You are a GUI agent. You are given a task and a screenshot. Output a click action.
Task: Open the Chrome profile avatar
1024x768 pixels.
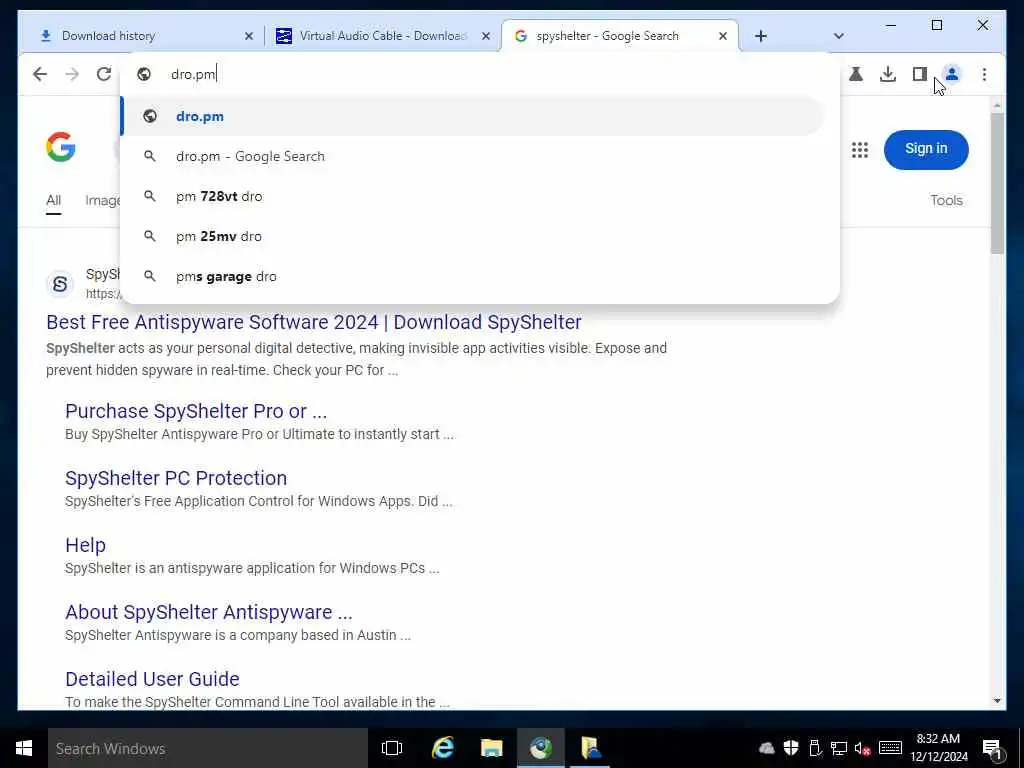tap(952, 74)
